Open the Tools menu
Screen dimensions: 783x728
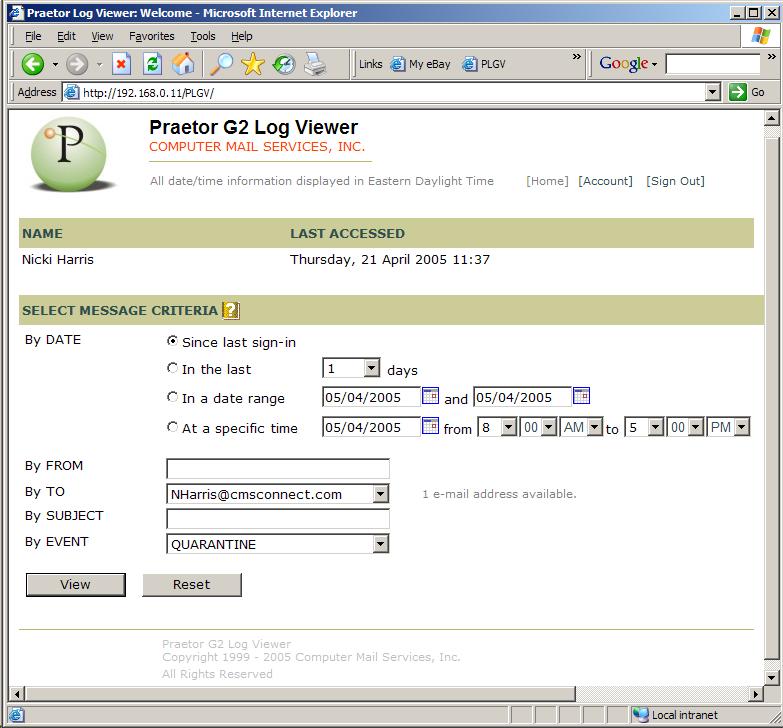pos(203,36)
